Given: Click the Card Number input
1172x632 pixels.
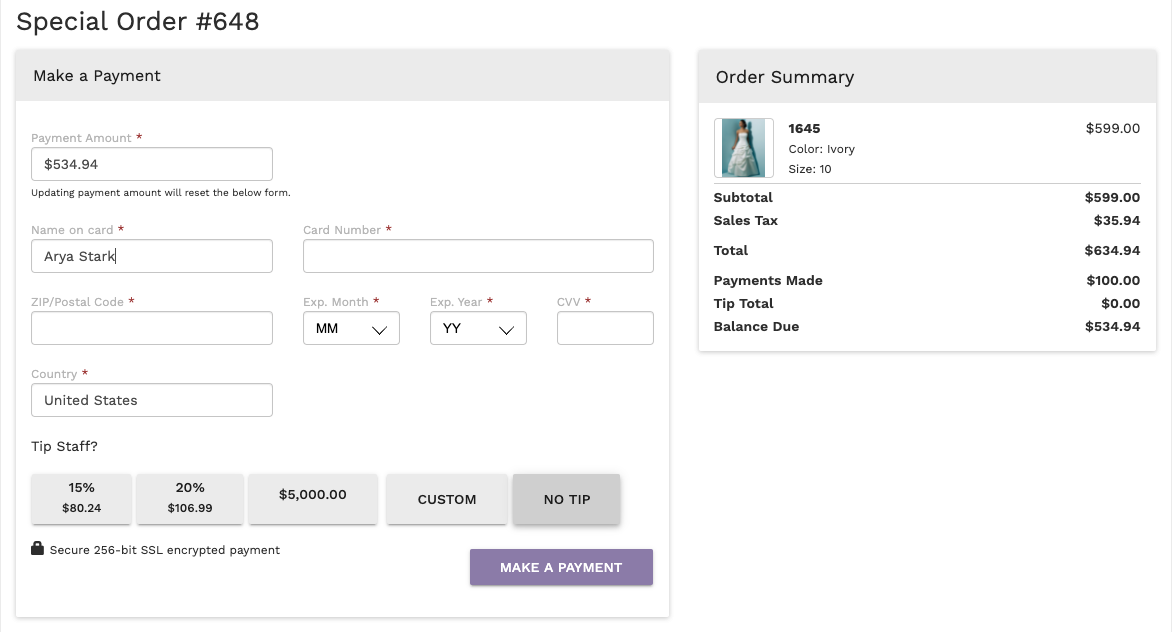Looking at the screenshot, I should click(x=478, y=256).
